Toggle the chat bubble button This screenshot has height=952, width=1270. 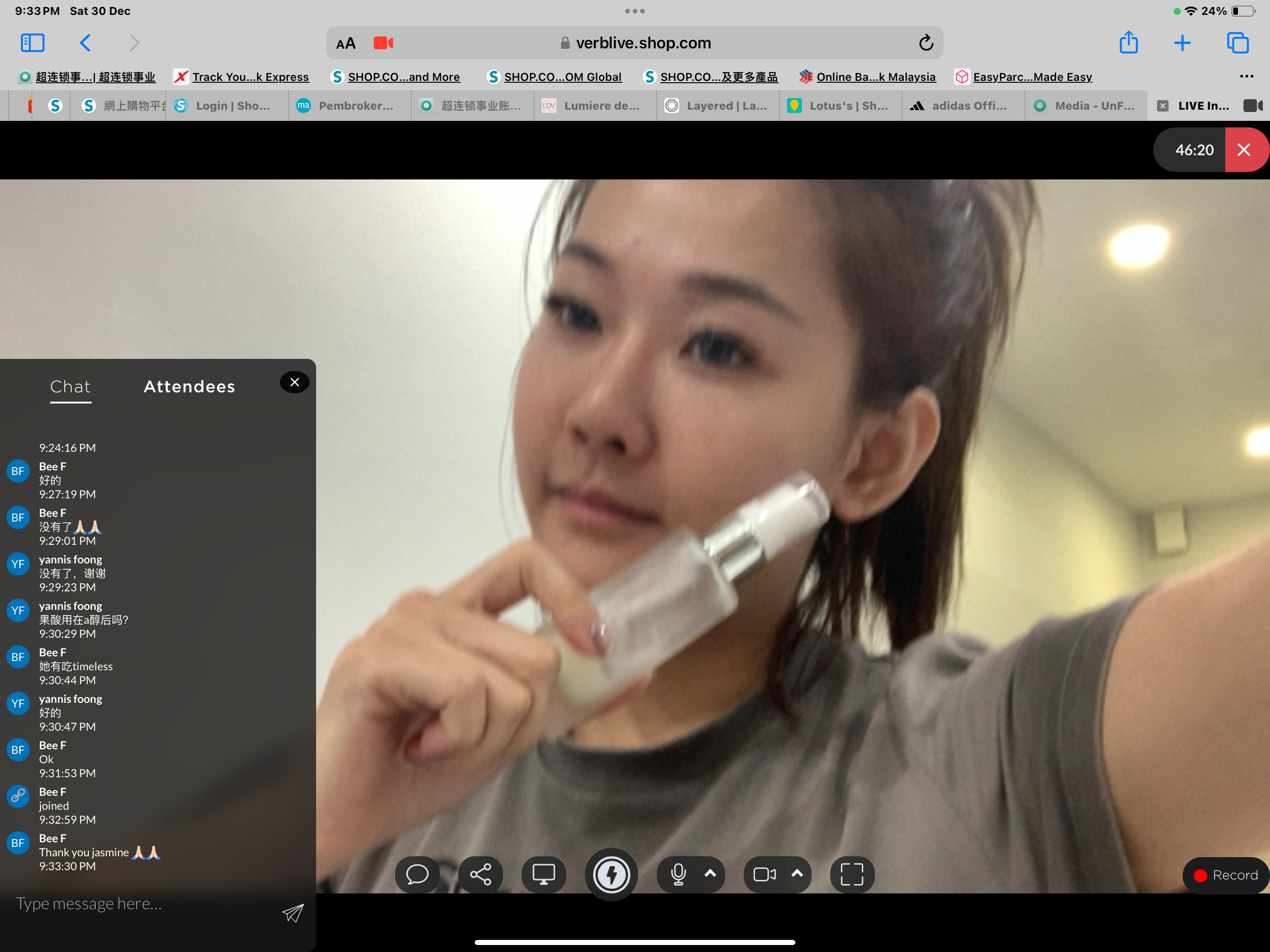(x=417, y=874)
